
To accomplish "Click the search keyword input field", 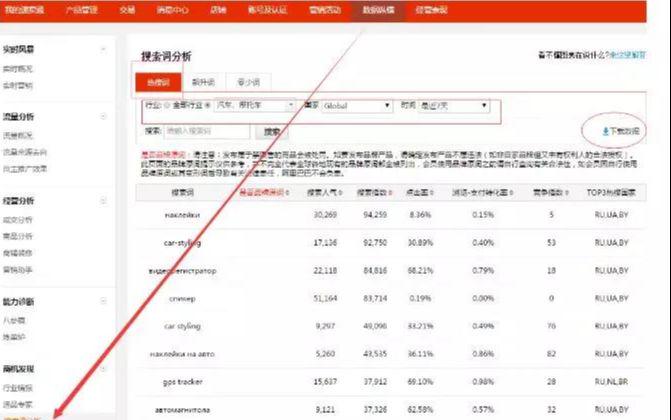I will 208,131.
